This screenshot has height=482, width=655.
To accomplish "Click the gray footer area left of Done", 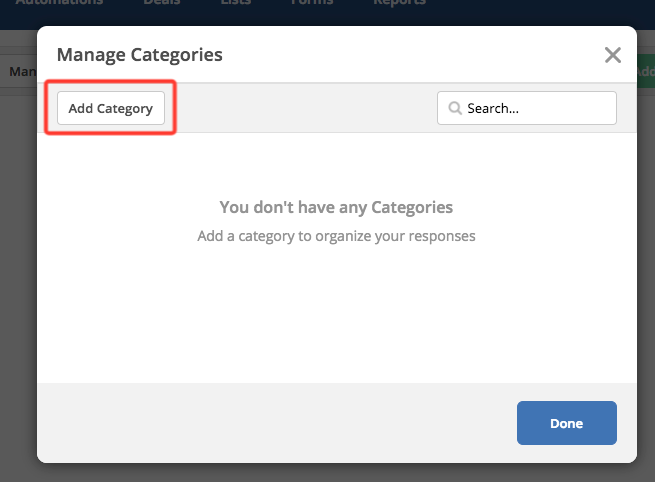I will tap(270, 423).
